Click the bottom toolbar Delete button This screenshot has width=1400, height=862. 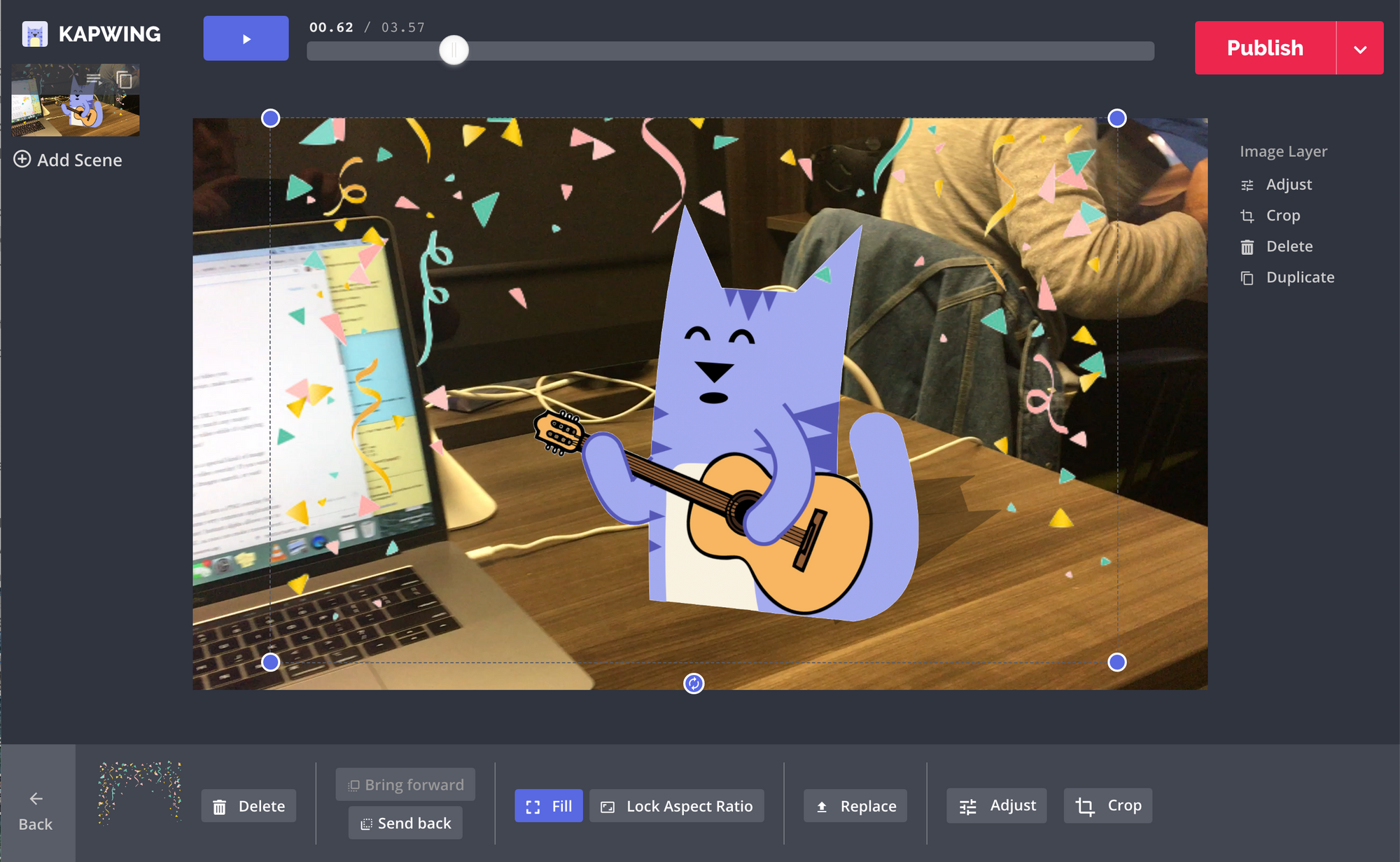(x=248, y=806)
